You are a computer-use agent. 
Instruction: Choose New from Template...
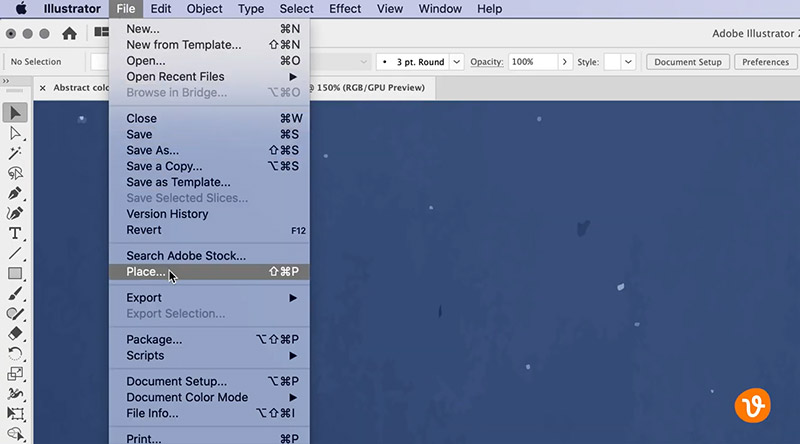click(209, 45)
